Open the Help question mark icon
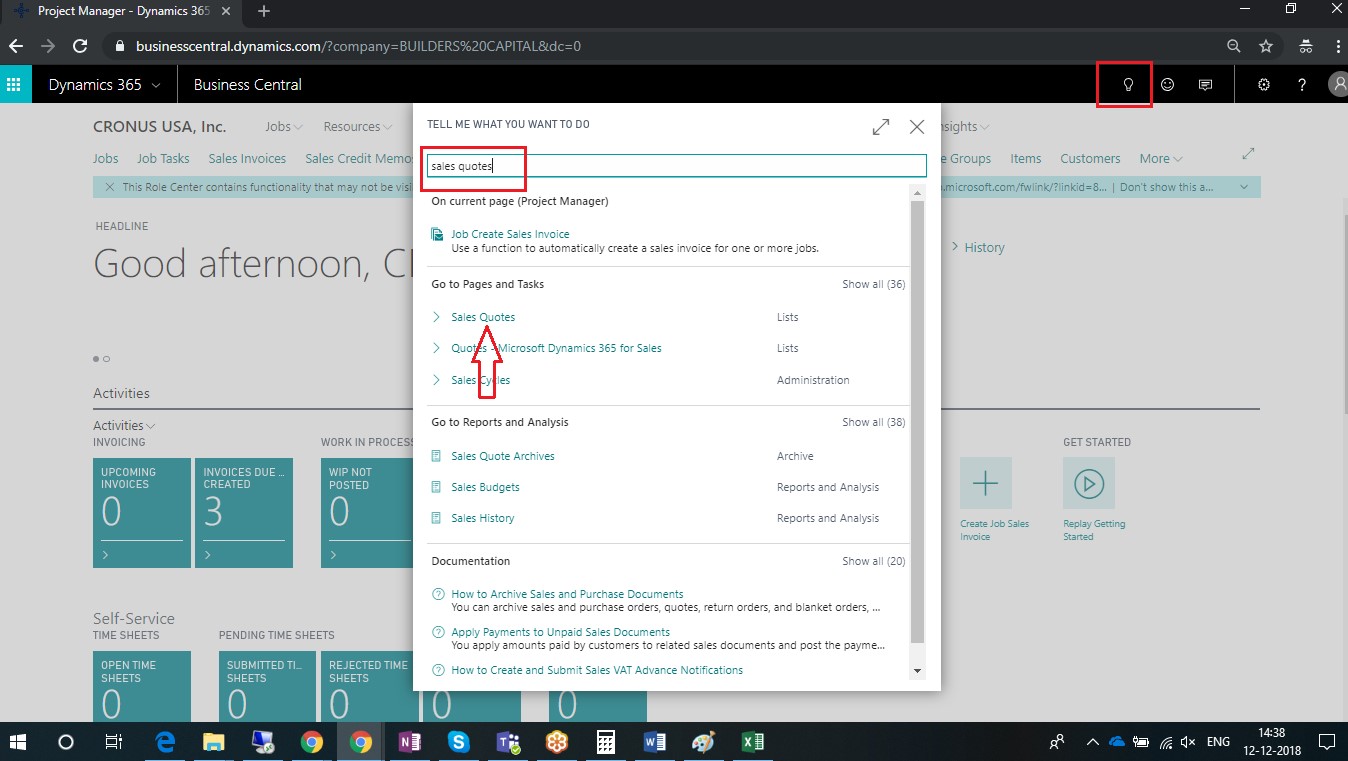This screenshot has height=761, width=1348. pos(1302,85)
